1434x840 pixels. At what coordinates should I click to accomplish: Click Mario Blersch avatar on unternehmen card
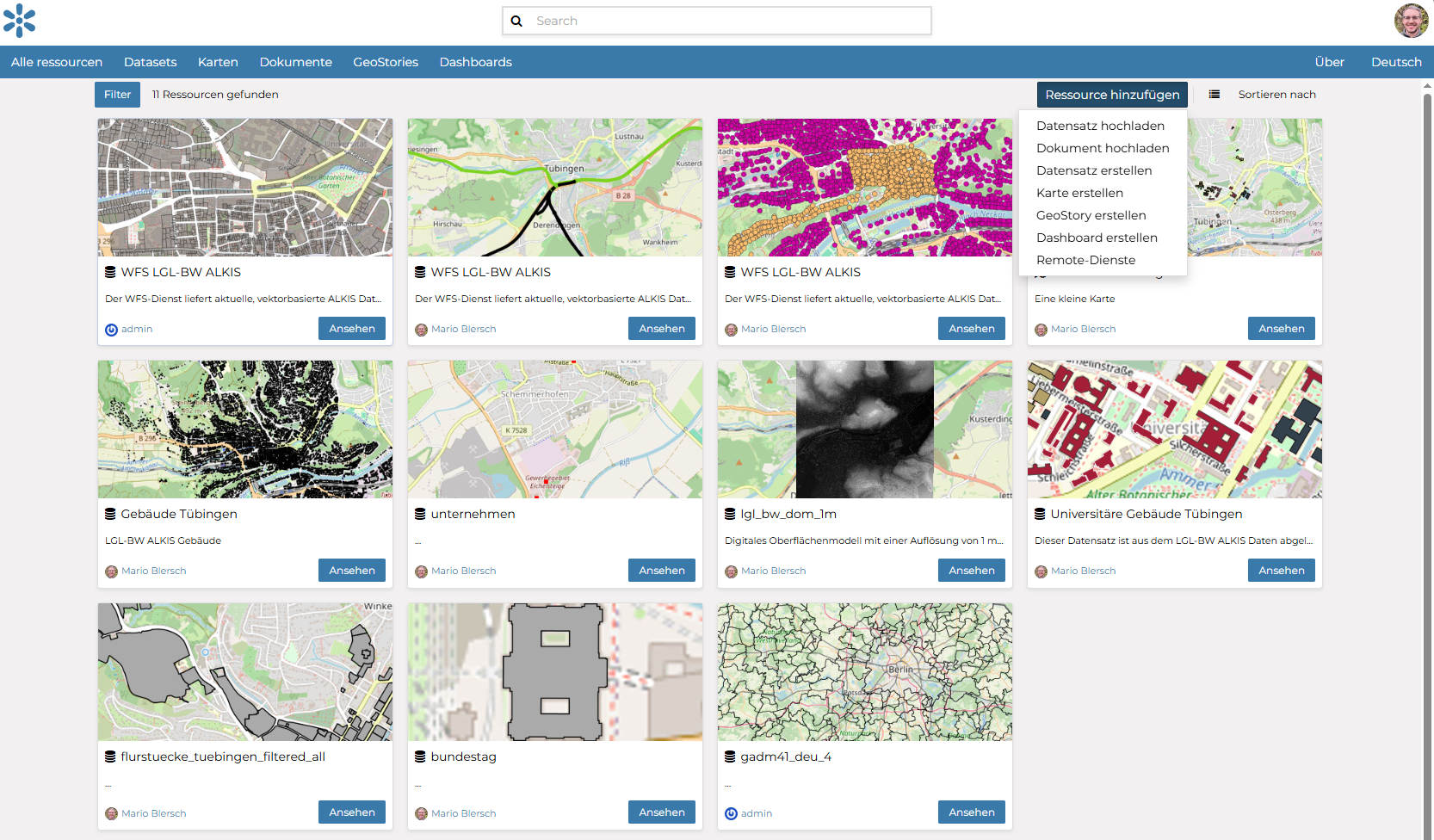coord(421,571)
